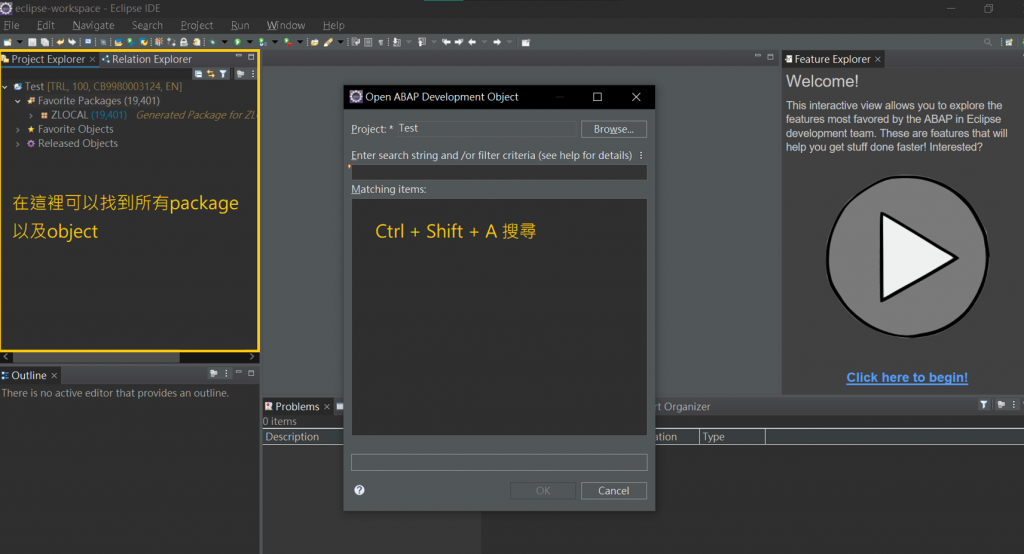This screenshot has width=1024, height=554.
Task: Click Last Edit Location arrow icon
Action: tap(447, 42)
